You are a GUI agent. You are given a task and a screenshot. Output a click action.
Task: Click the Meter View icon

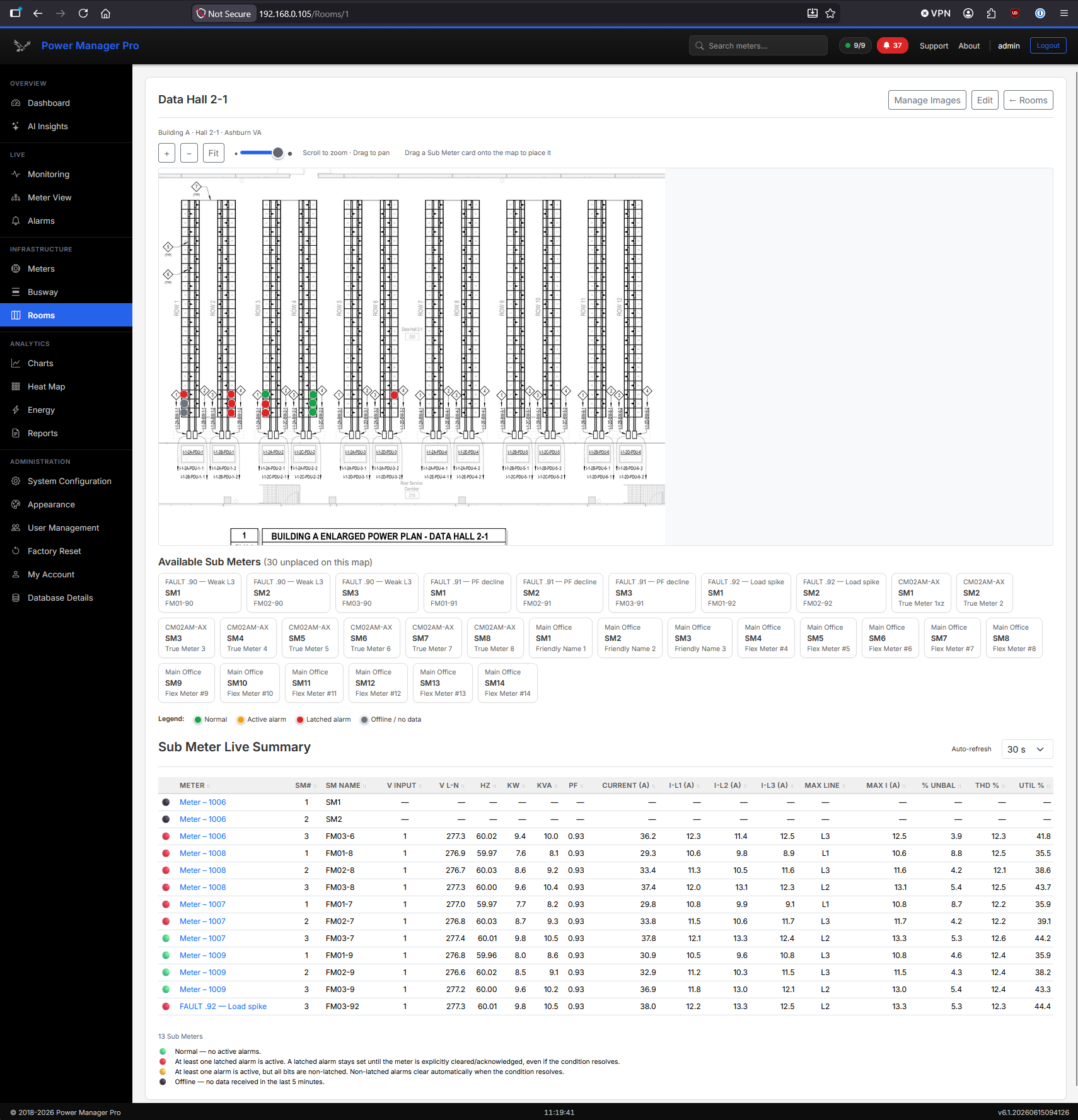(x=16, y=197)
